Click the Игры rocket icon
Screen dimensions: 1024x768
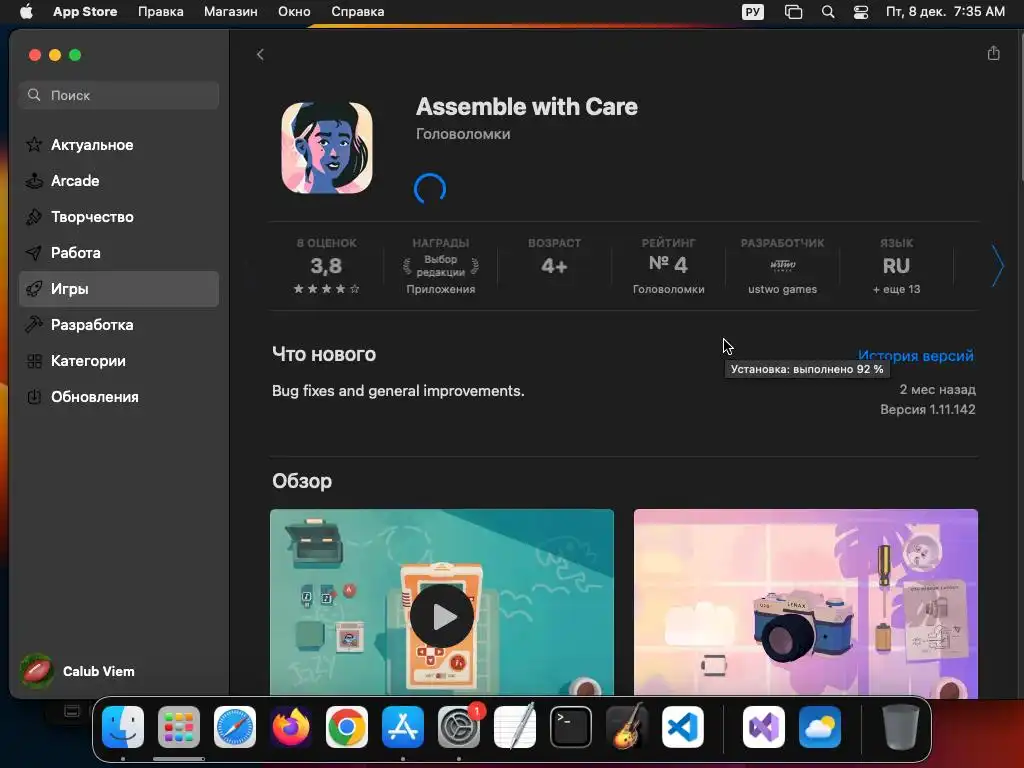[x=34, y=289]
